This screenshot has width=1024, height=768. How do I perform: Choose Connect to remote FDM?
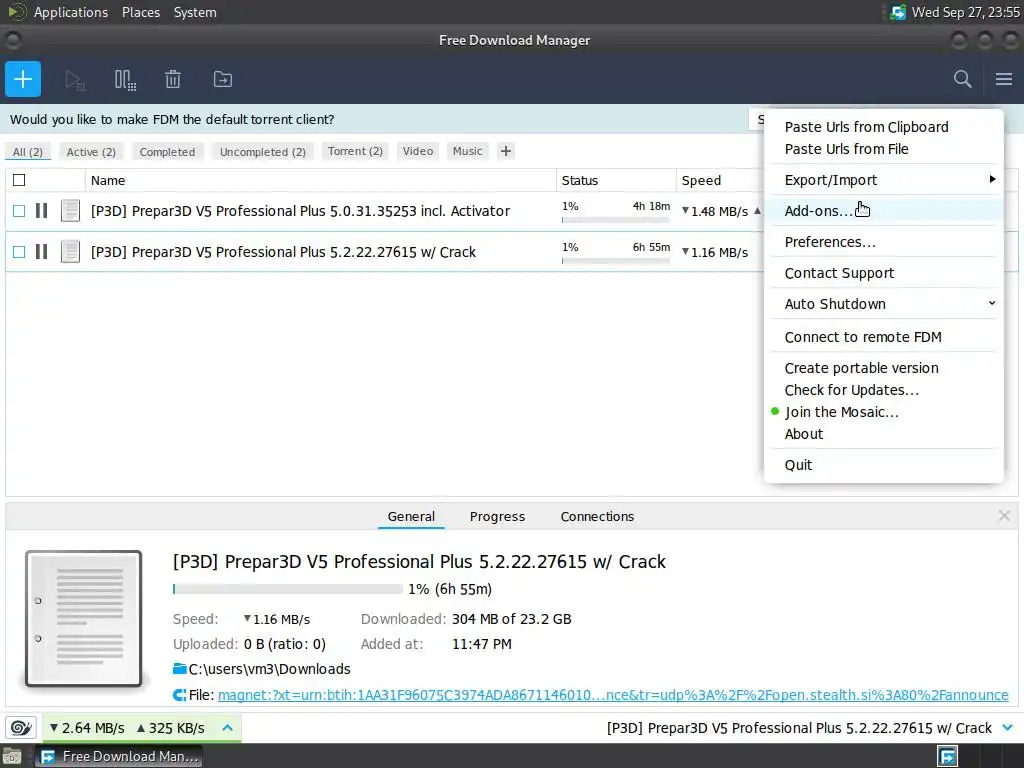[863, 337]
